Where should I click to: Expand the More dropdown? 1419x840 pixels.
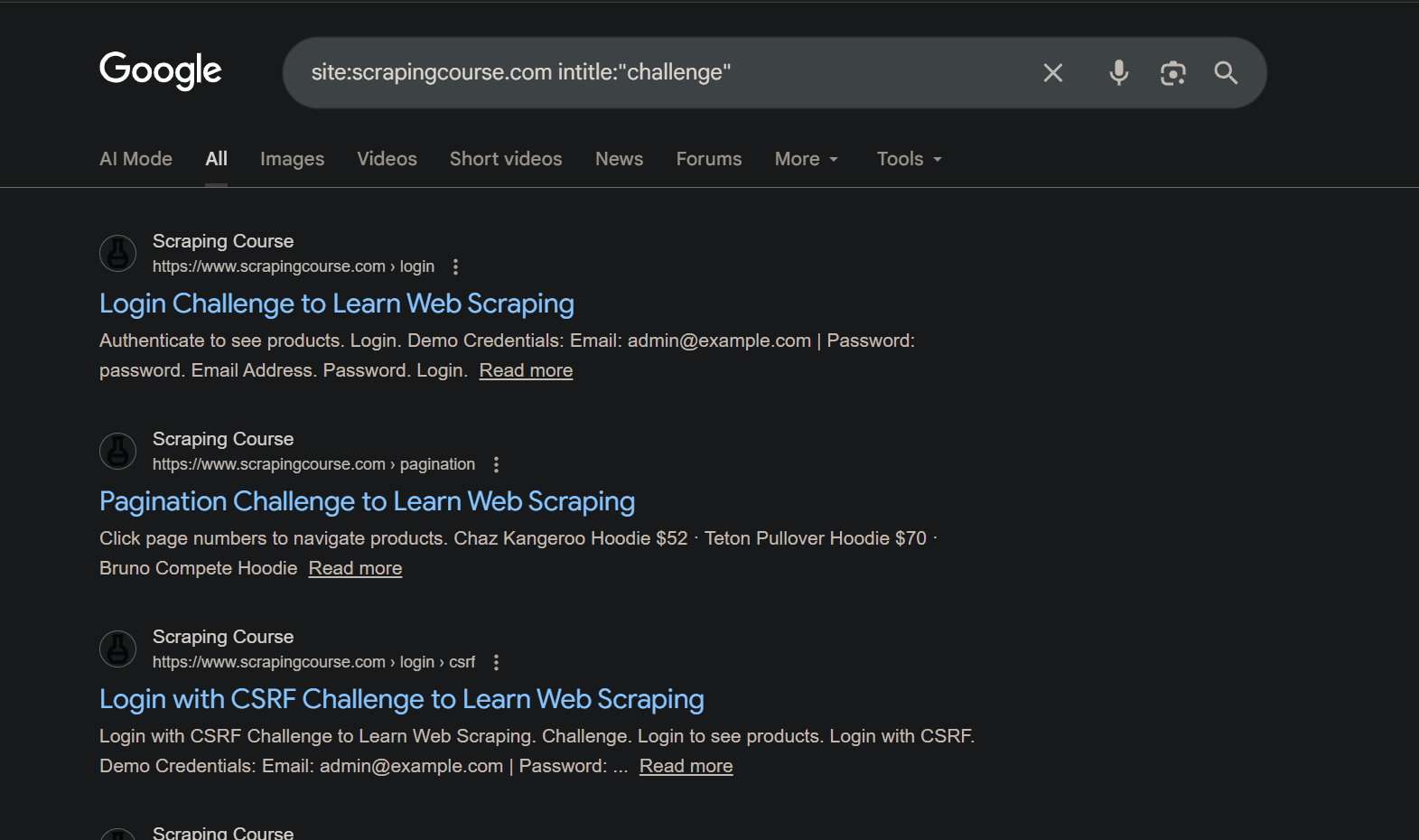tap(807, 159)
